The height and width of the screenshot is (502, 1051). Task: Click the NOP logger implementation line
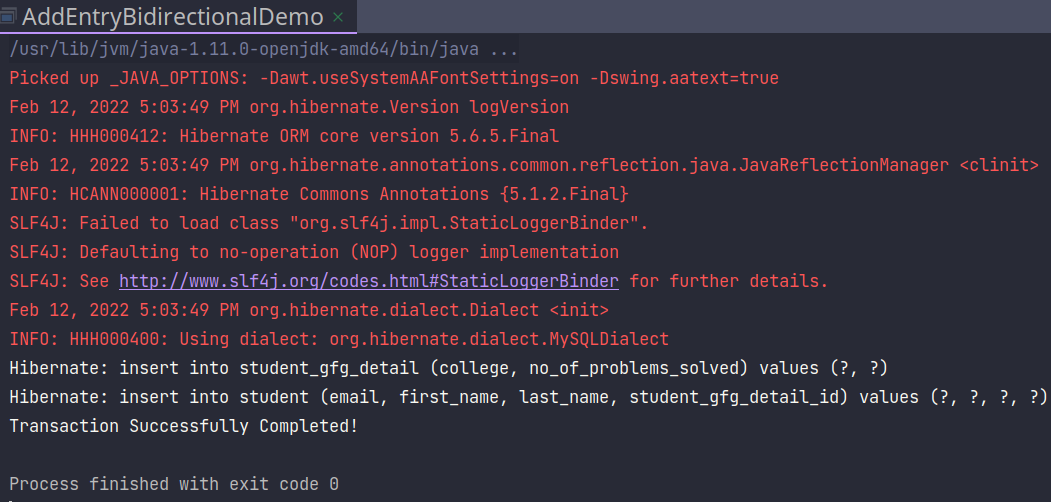[313, 252]
